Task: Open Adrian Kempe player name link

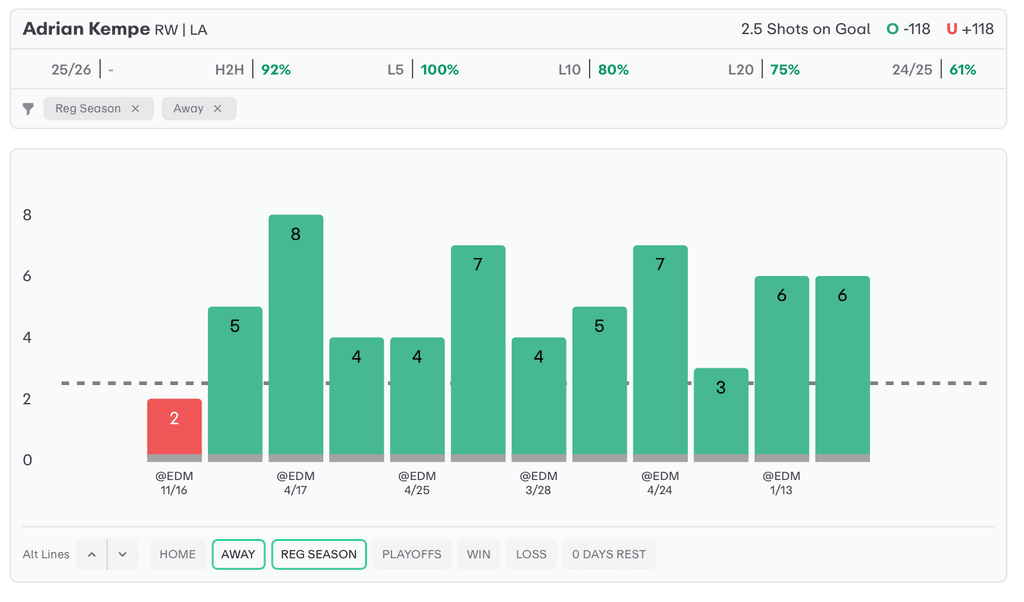Action: (x=86, y=29)
